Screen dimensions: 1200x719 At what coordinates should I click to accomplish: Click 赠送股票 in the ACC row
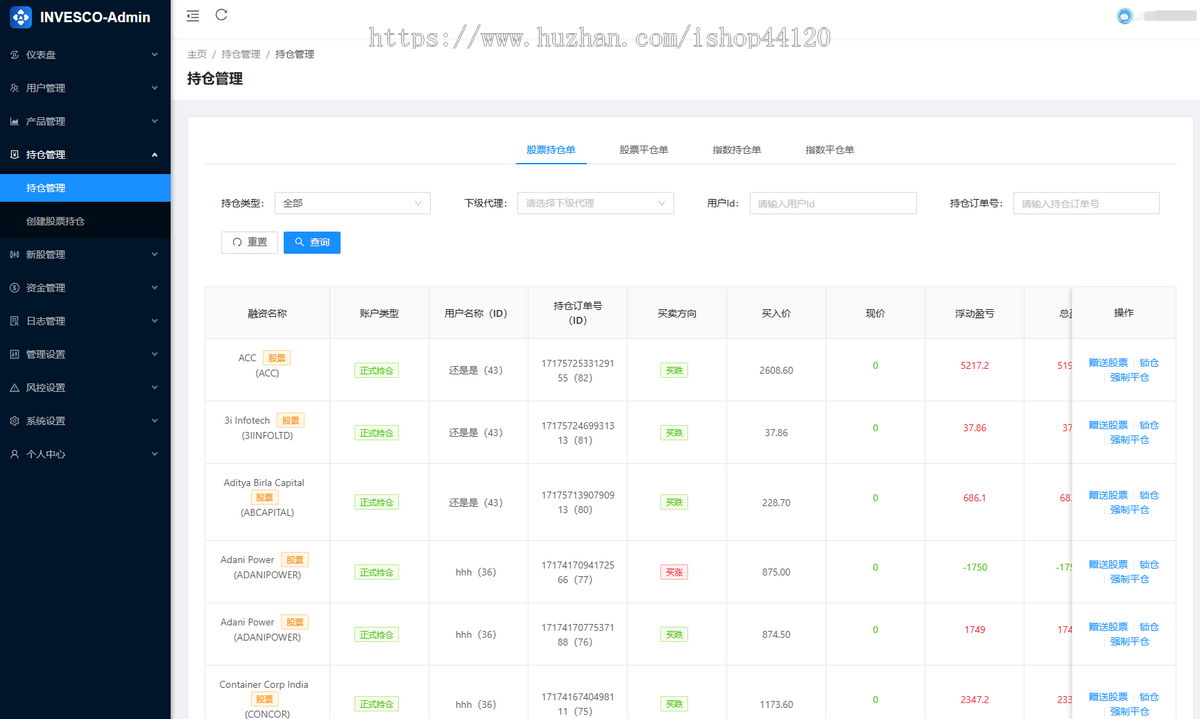pos(1108,363)
